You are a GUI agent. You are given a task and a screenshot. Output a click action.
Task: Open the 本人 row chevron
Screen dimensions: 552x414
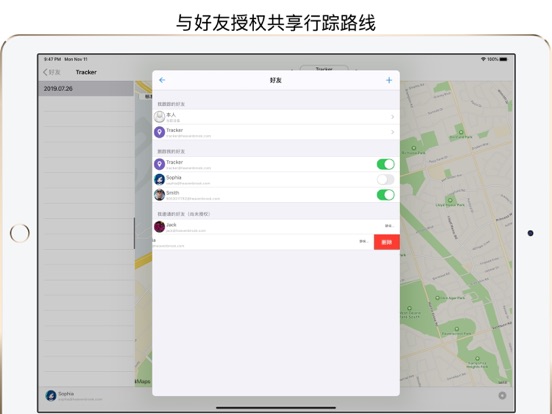393,117
